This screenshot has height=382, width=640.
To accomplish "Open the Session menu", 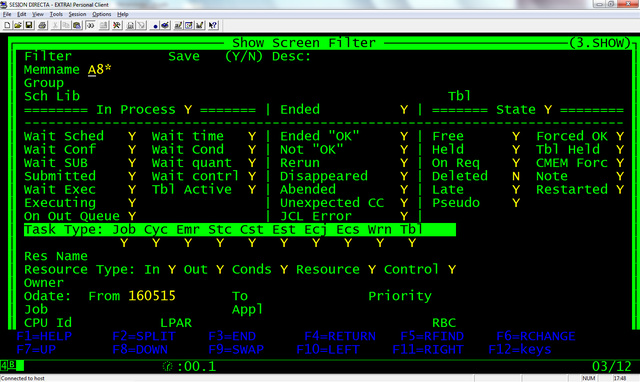I will (77, 14).
